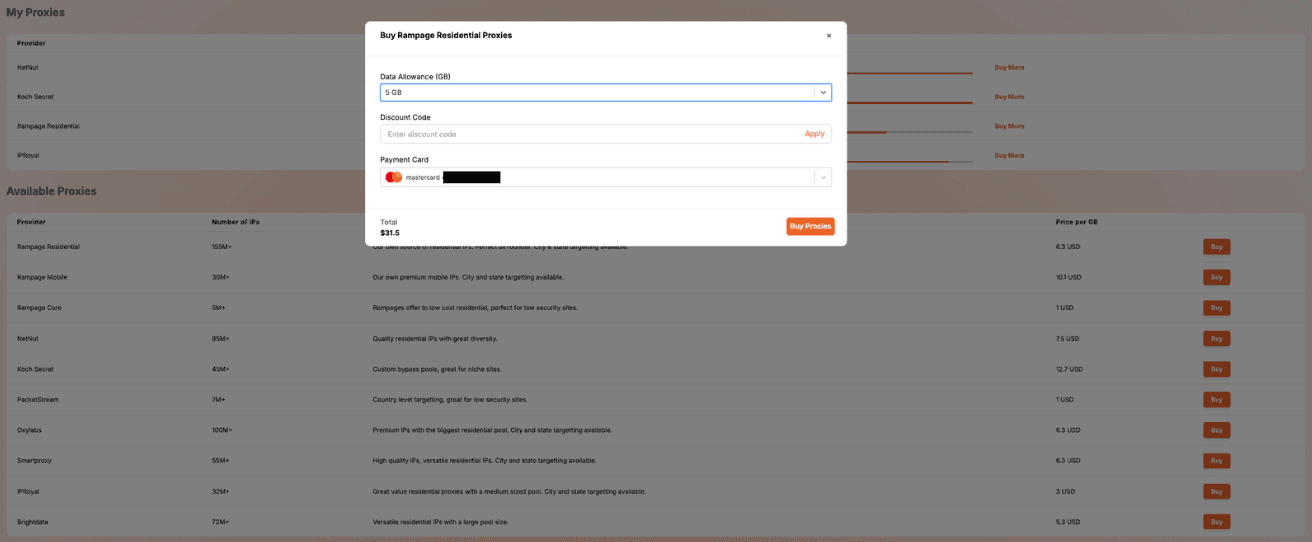This screenshot has width=1312, height=542.
Task: Click the NetNut data usage bar
Action: (x=910, y=73)
